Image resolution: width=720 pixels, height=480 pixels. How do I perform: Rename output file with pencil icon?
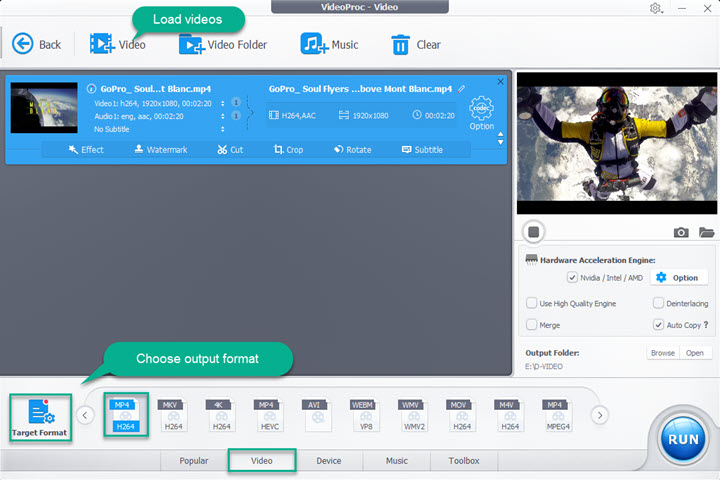(x=461, y=89)
